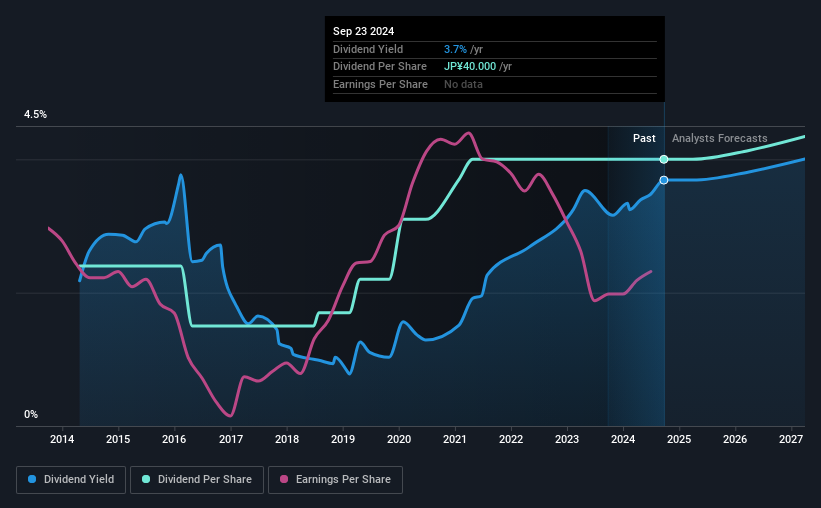
Task: Click the 0% y-axis label
Action: coord(31,414)
